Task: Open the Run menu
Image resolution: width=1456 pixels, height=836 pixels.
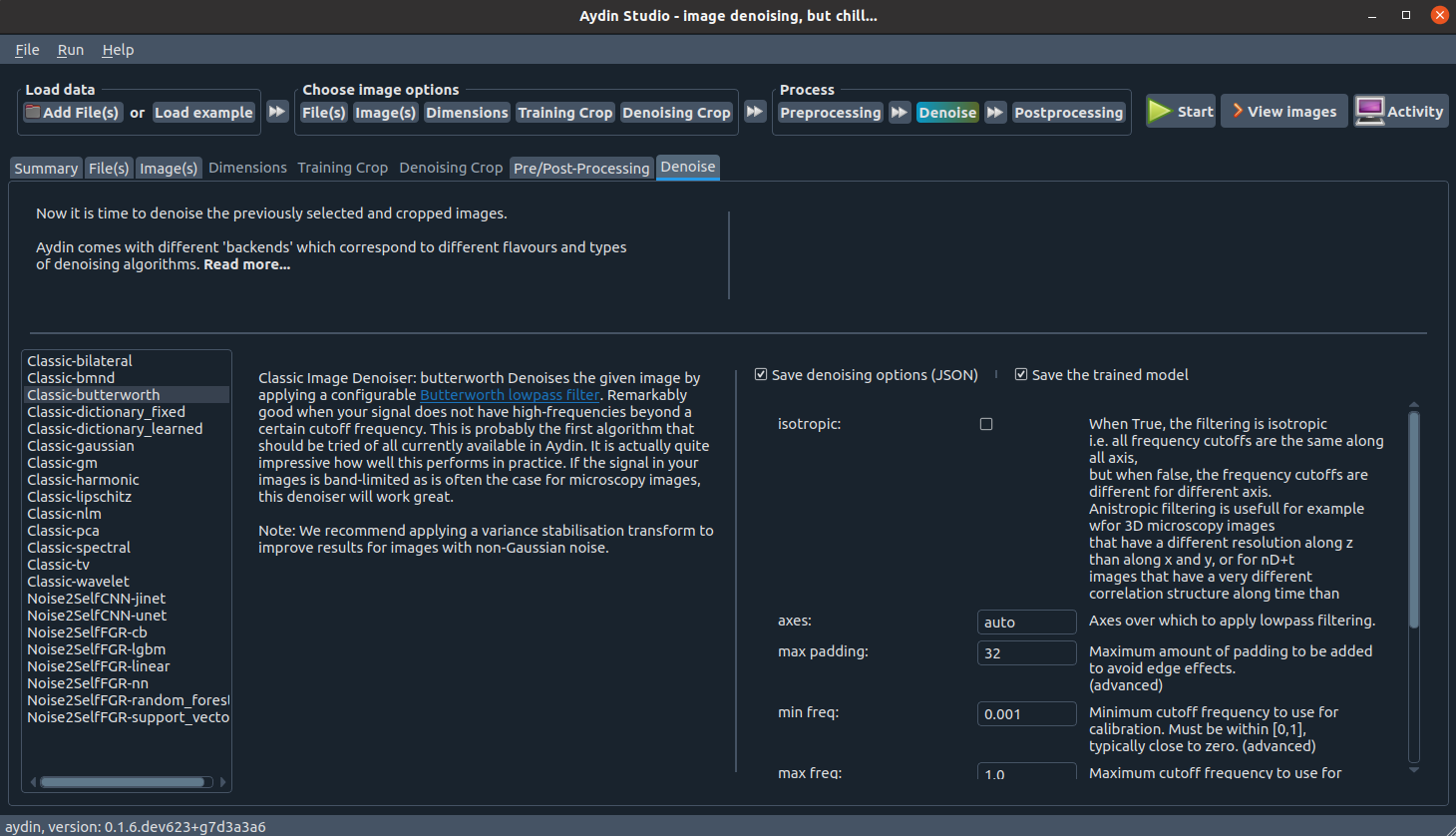Action: point(71,50)
